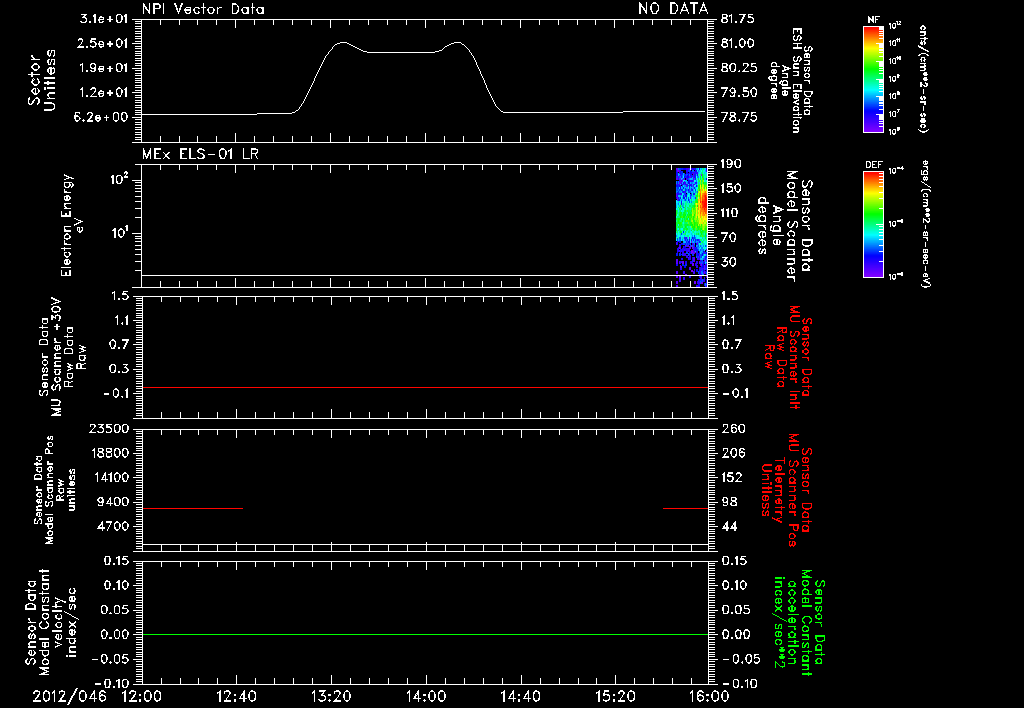This screenshot has width=1024, height=708.
Task: Click the '14:40' time tick label
Action: [520, 696]
